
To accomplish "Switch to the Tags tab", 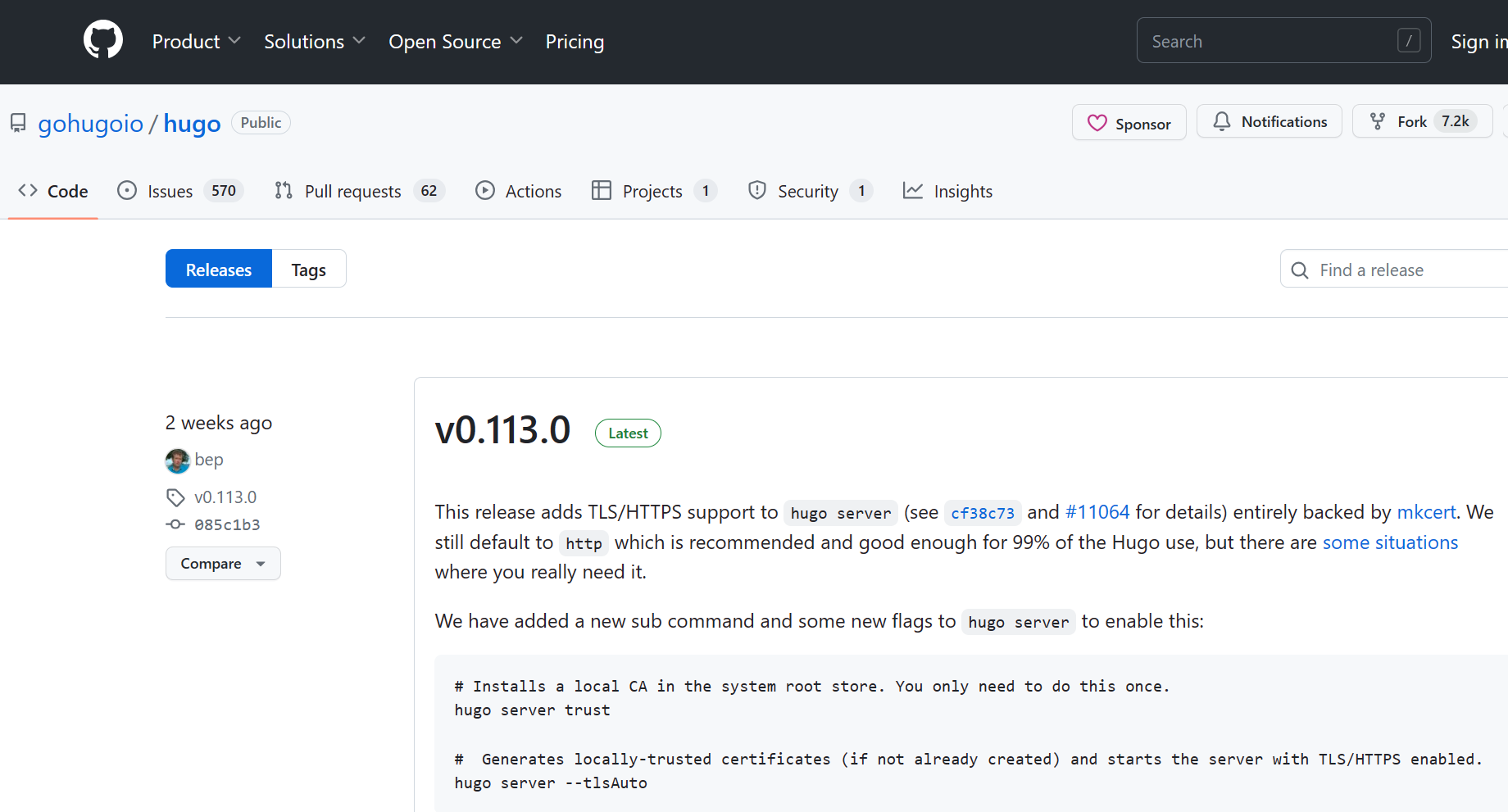I will [308, 270].
